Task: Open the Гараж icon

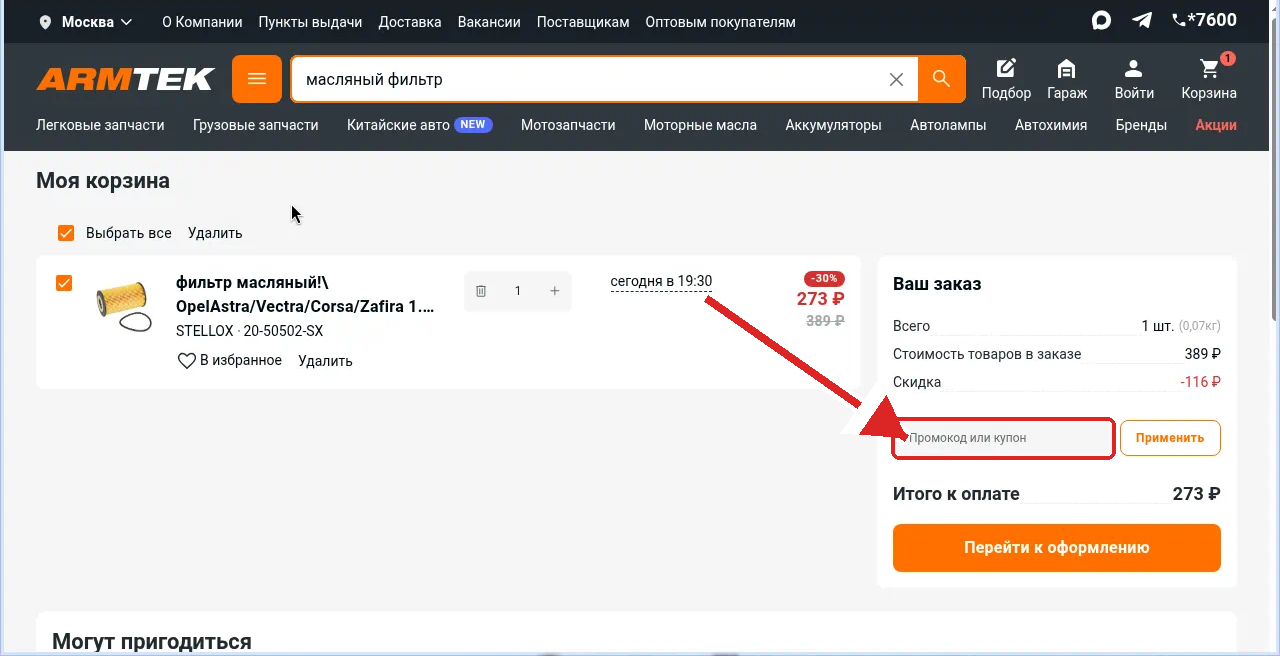Action: 1067,79
